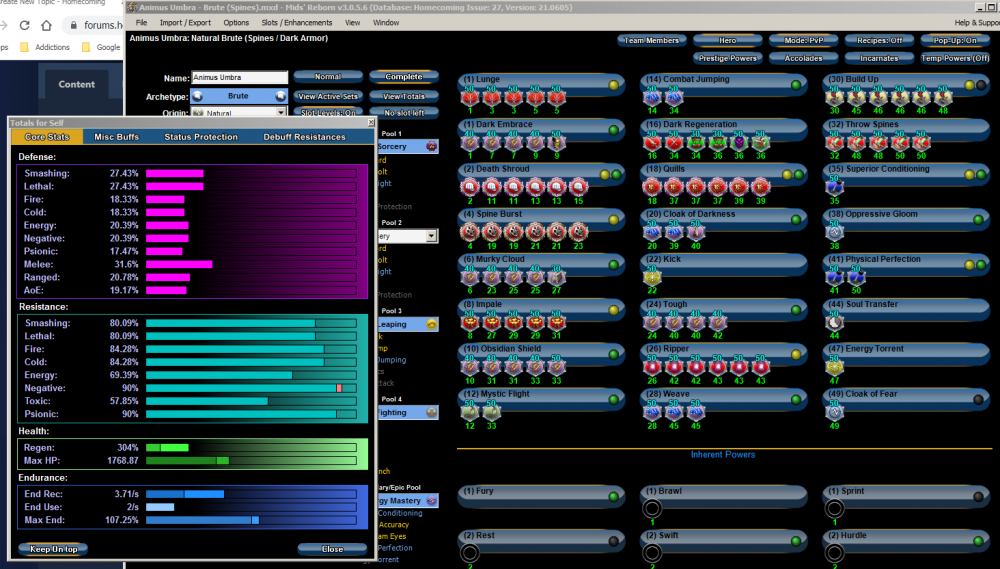This screenshot has width=1000, height=569.
Task: Open the Import / Export menu
Action: [185, 22]
